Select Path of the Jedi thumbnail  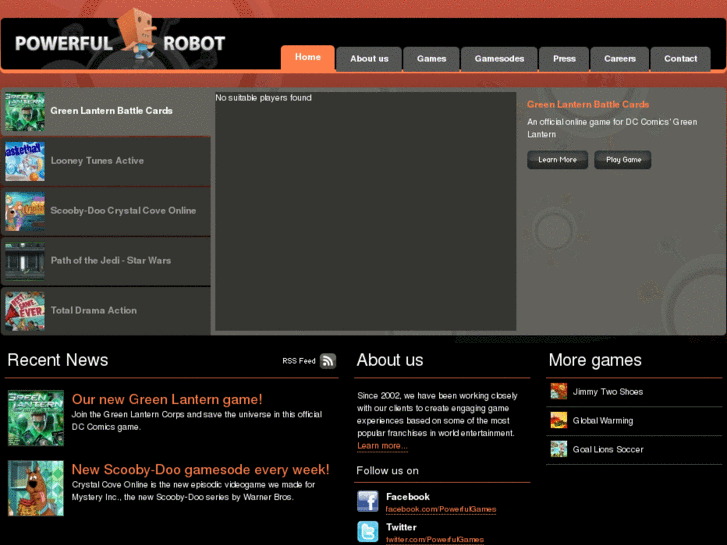click(x=25, y=261)
